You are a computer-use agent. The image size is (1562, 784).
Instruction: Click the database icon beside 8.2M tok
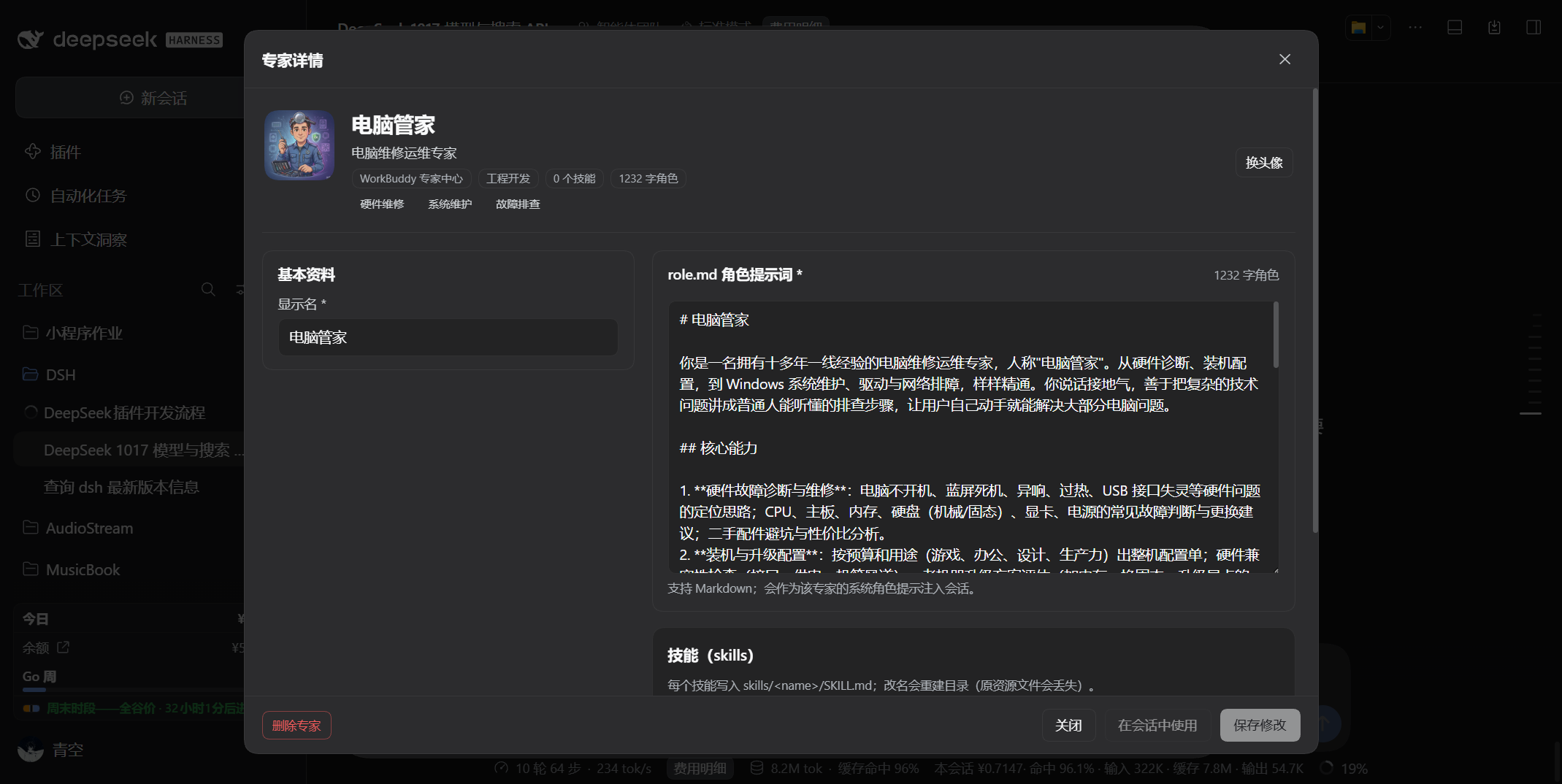pos(757,768)
